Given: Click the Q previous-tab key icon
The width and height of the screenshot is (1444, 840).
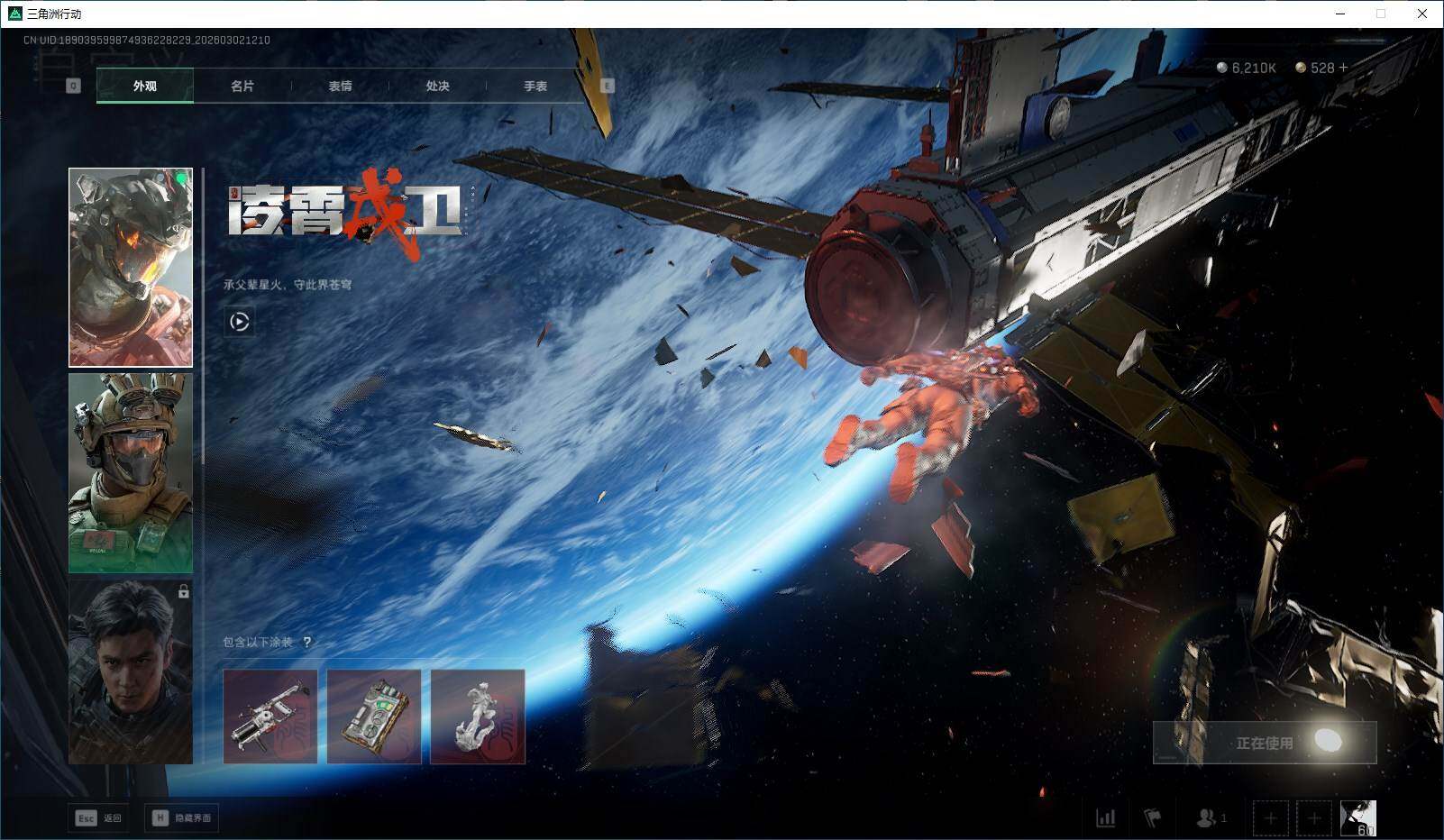Looking at the screenshot, I should [x=74, y=86].
